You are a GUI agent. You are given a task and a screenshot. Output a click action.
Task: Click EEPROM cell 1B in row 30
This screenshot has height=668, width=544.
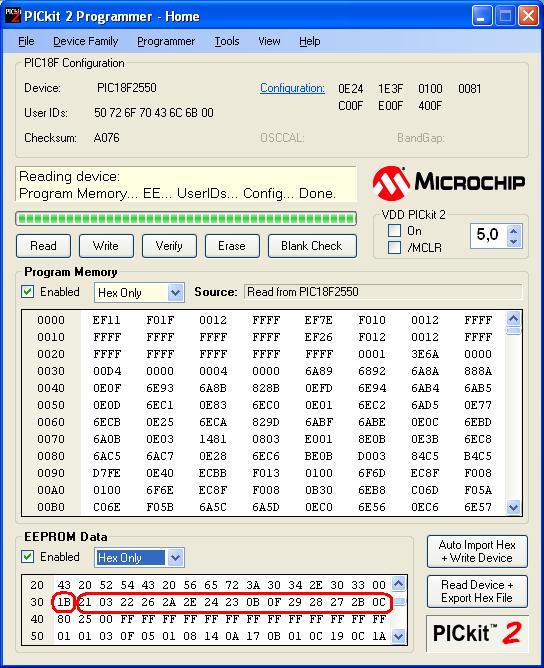tap(64, 602)
